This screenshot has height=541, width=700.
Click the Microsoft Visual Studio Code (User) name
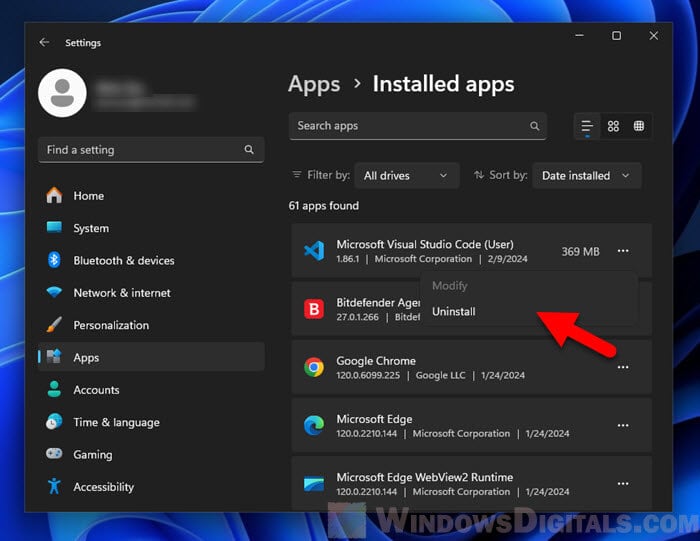click(x=425, y=244)
